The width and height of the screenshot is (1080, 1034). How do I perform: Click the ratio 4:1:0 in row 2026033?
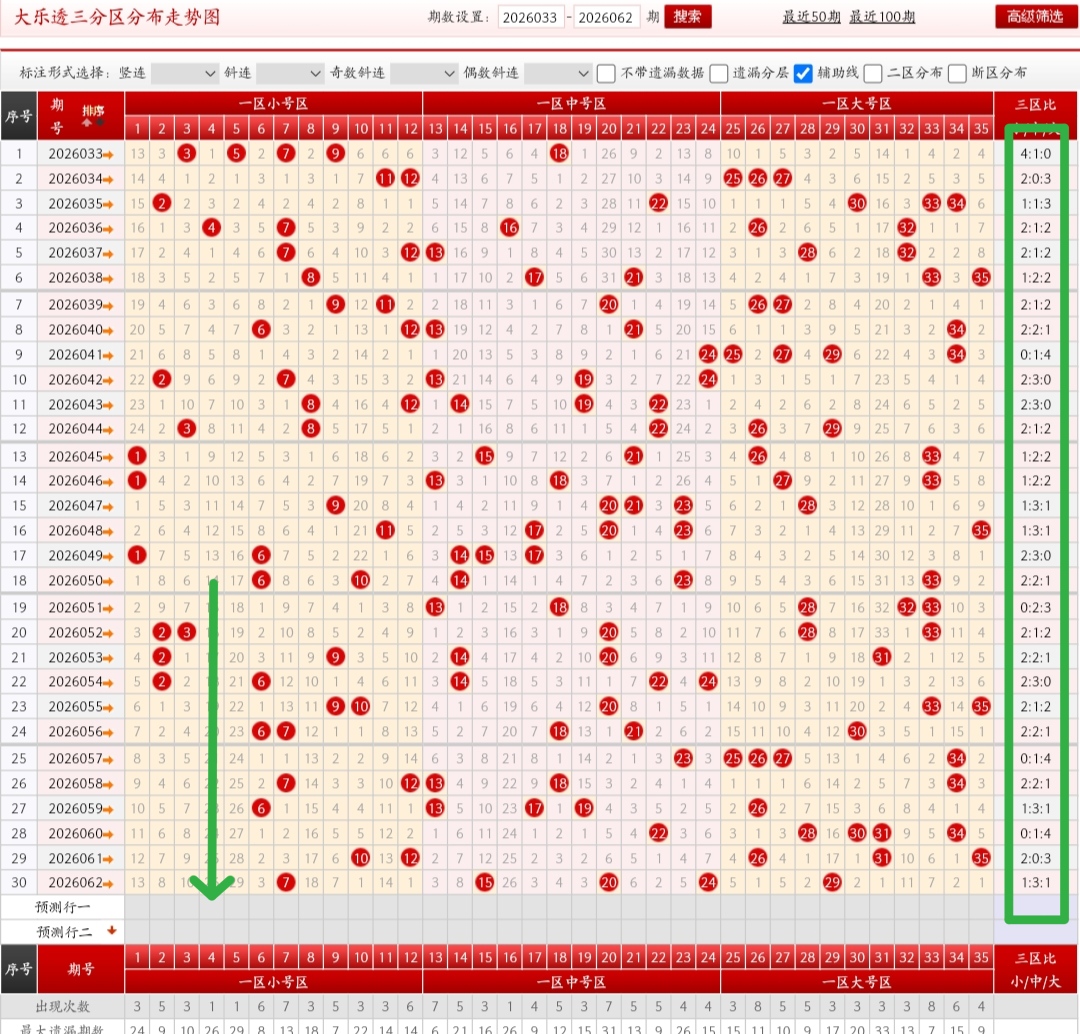[1035, 154]
